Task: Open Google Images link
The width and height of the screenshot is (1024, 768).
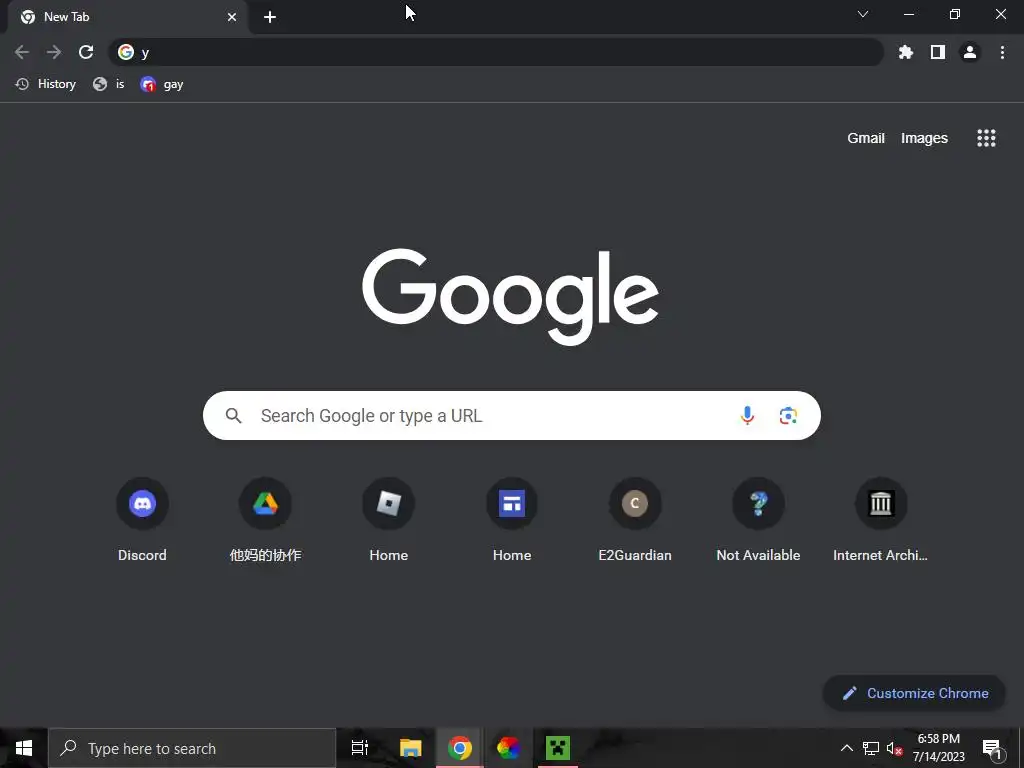Action: click(924, 138)
